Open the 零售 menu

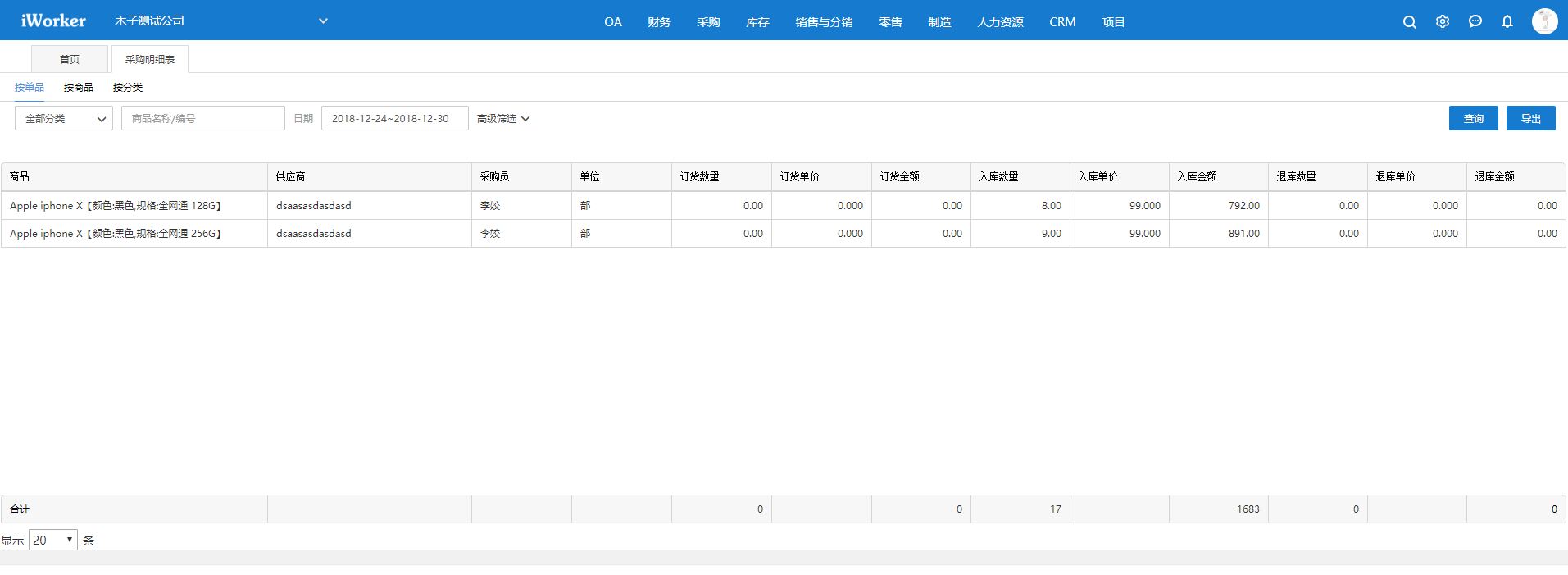tap(890, 22)
